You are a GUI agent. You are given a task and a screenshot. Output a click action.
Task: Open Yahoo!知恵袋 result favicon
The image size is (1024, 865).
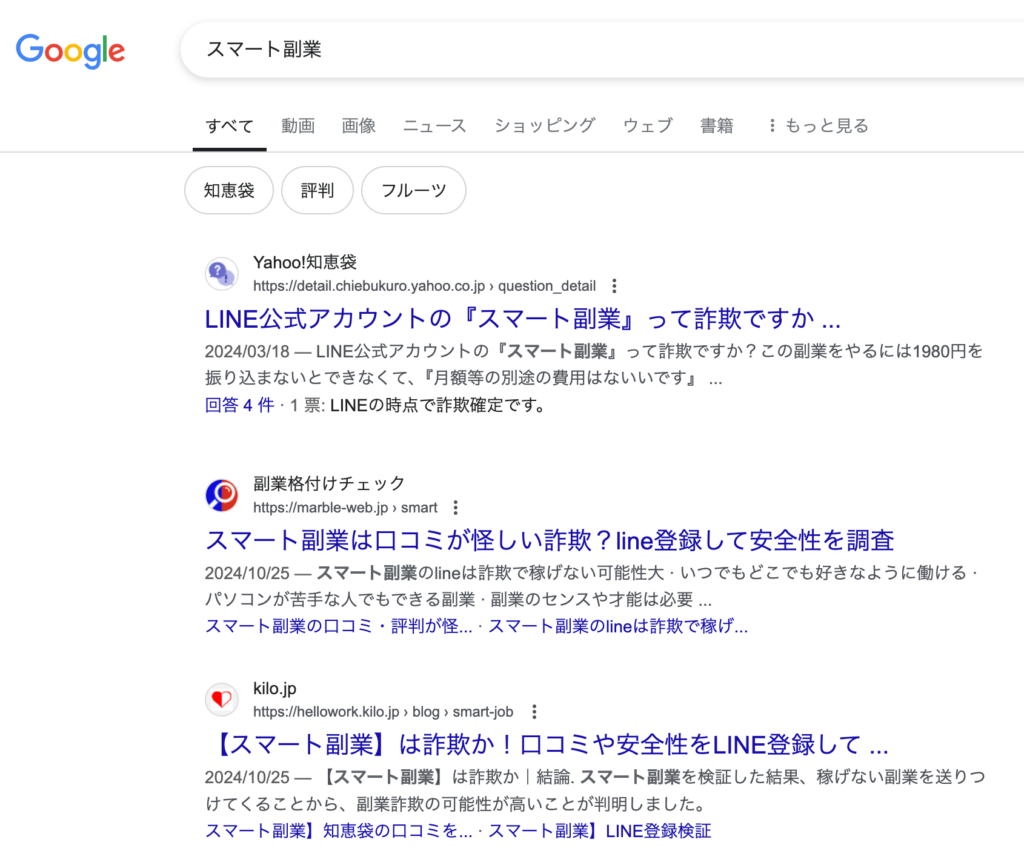click(x=222, y=274)
